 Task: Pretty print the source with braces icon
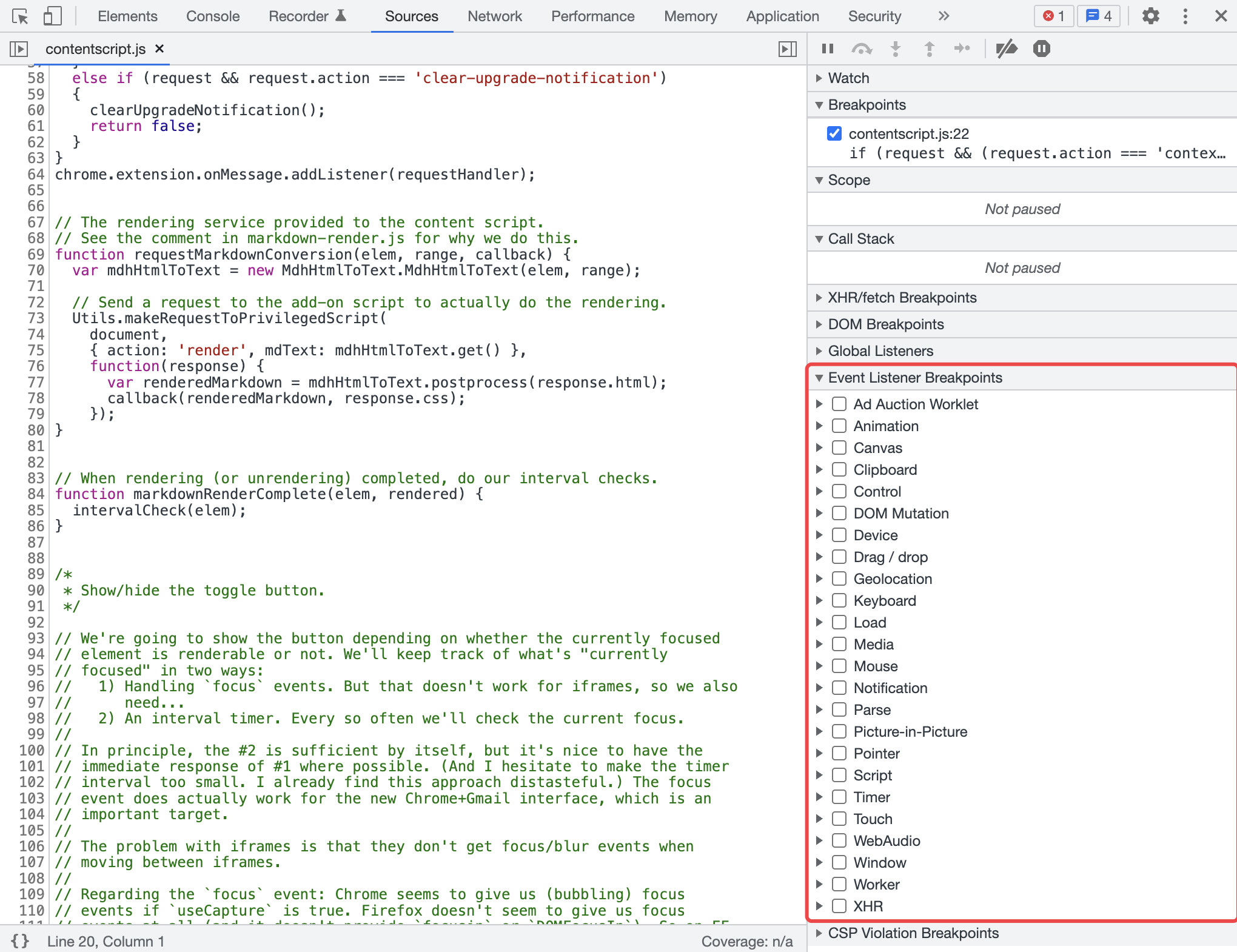pos(20,940)
